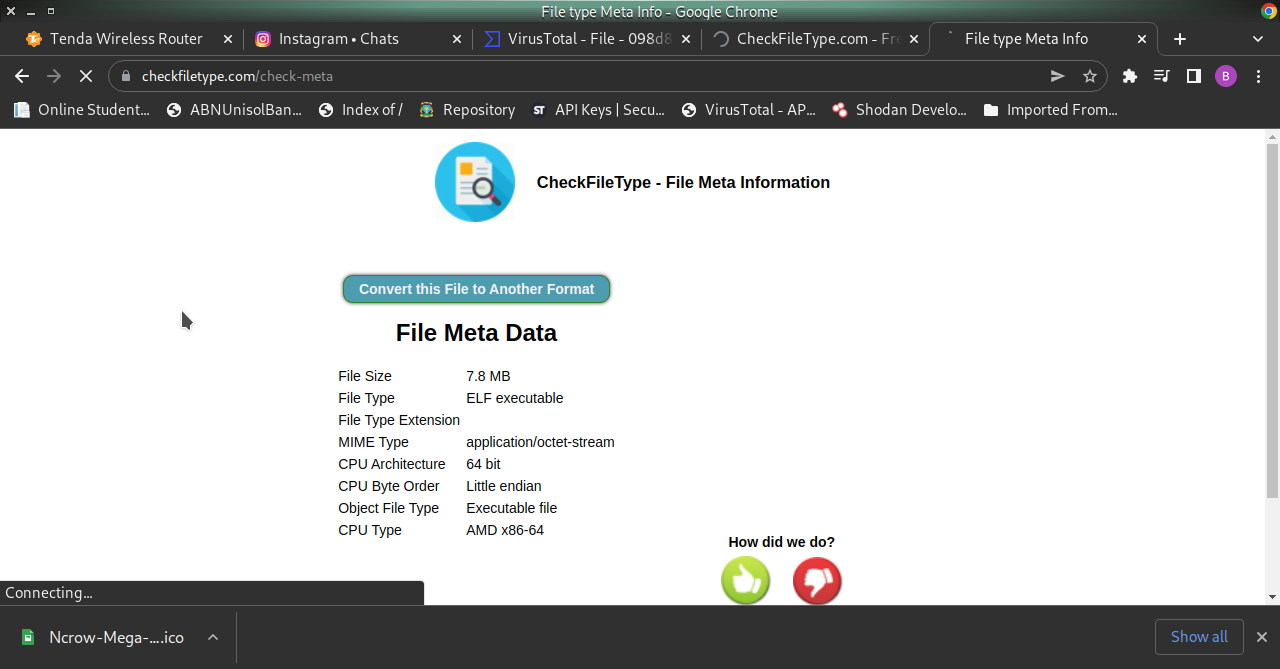Close the VirusTotal tab
This screenshot has width=1280, height=669.
[686, 39]
